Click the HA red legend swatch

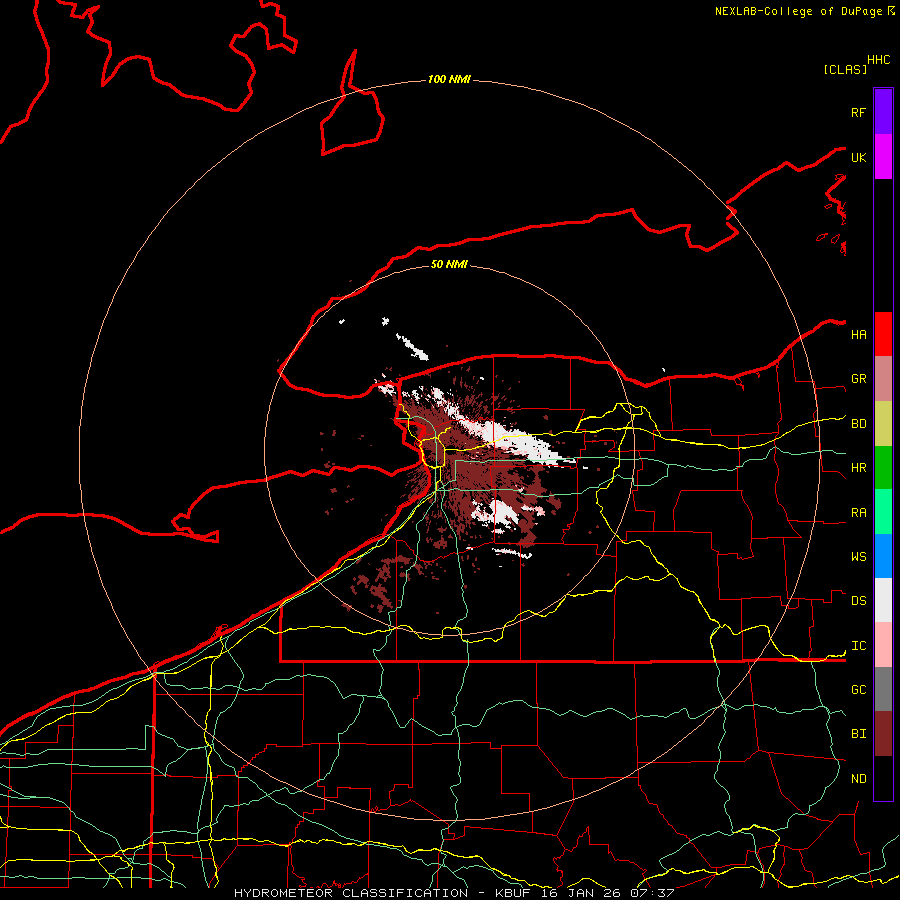883,334
